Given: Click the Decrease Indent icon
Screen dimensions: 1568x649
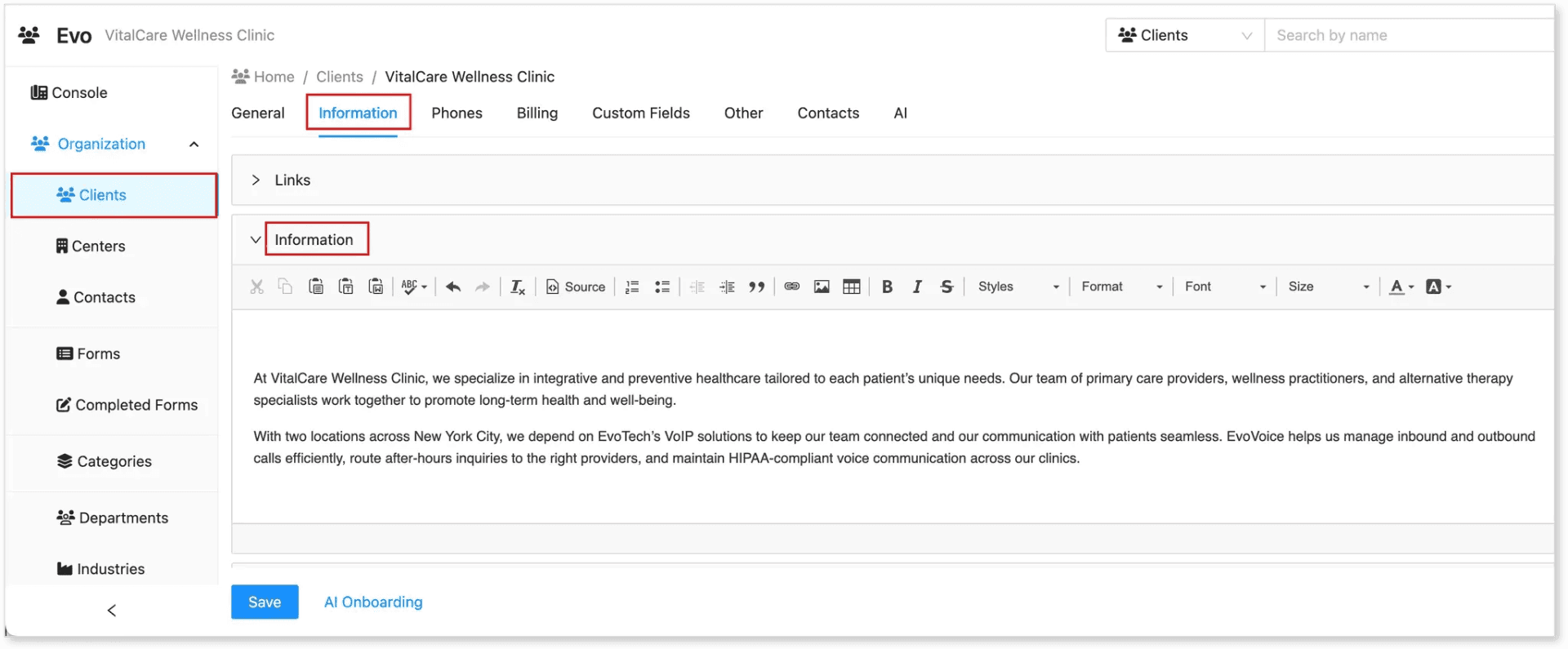Looking at the screenshot, I should (697, 287).
